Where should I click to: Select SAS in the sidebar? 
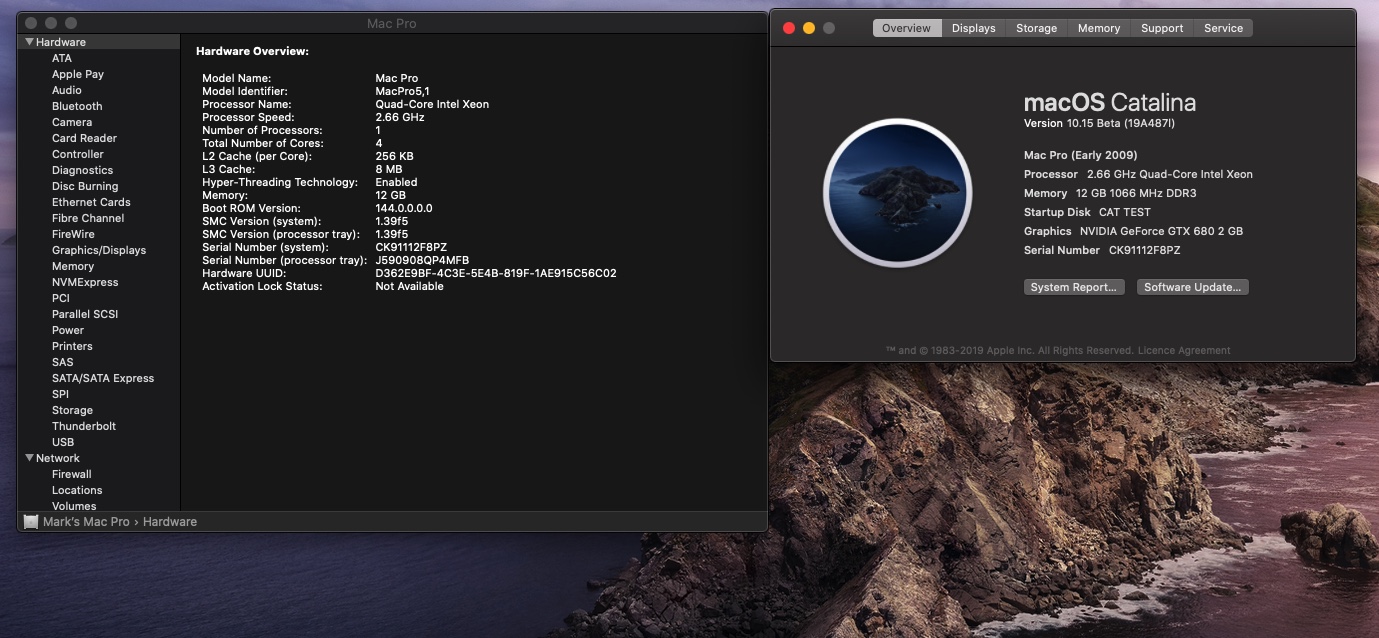click(x=63, y=362)
